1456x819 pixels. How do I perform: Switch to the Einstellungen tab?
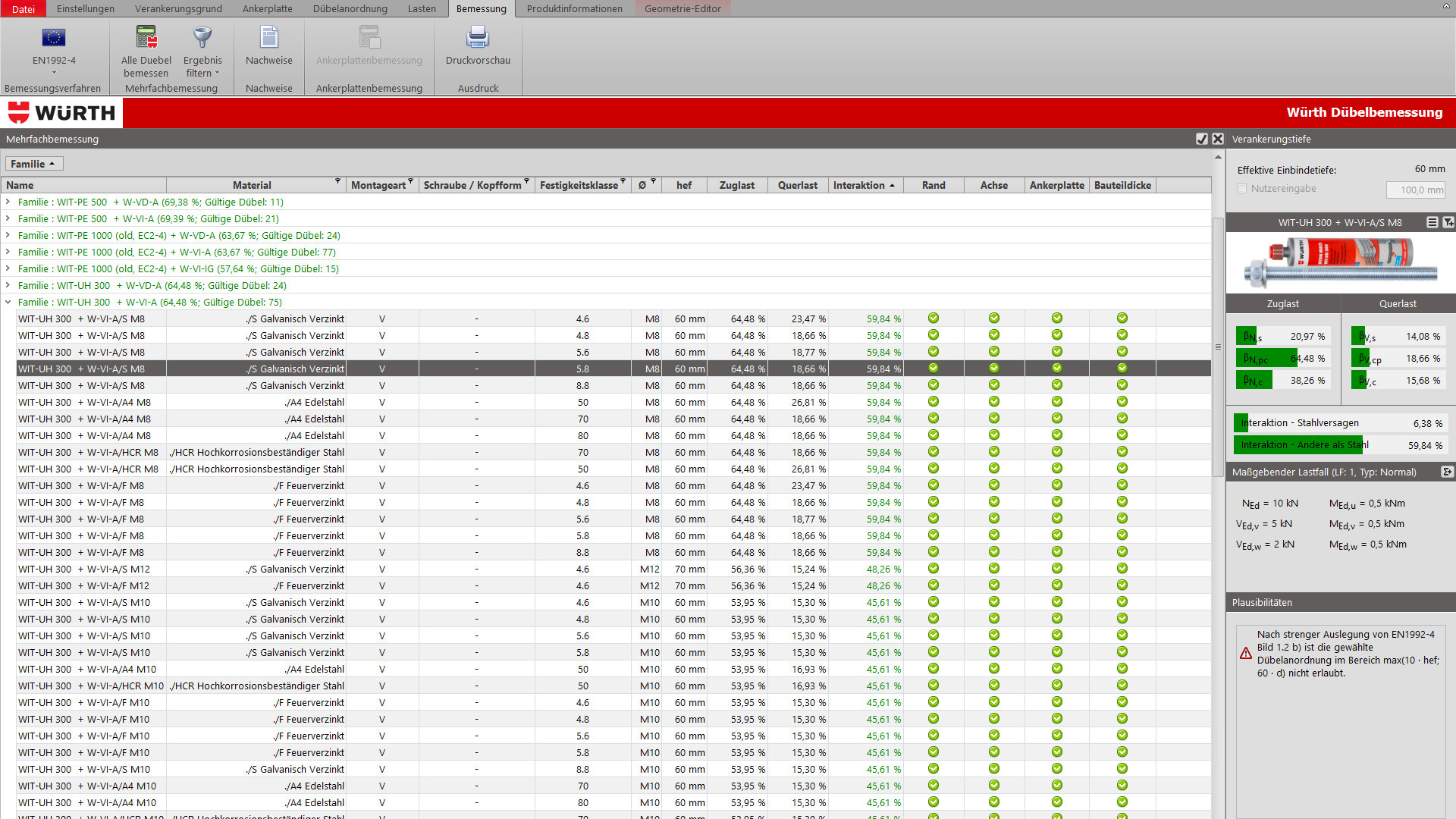tap(86, 8)
